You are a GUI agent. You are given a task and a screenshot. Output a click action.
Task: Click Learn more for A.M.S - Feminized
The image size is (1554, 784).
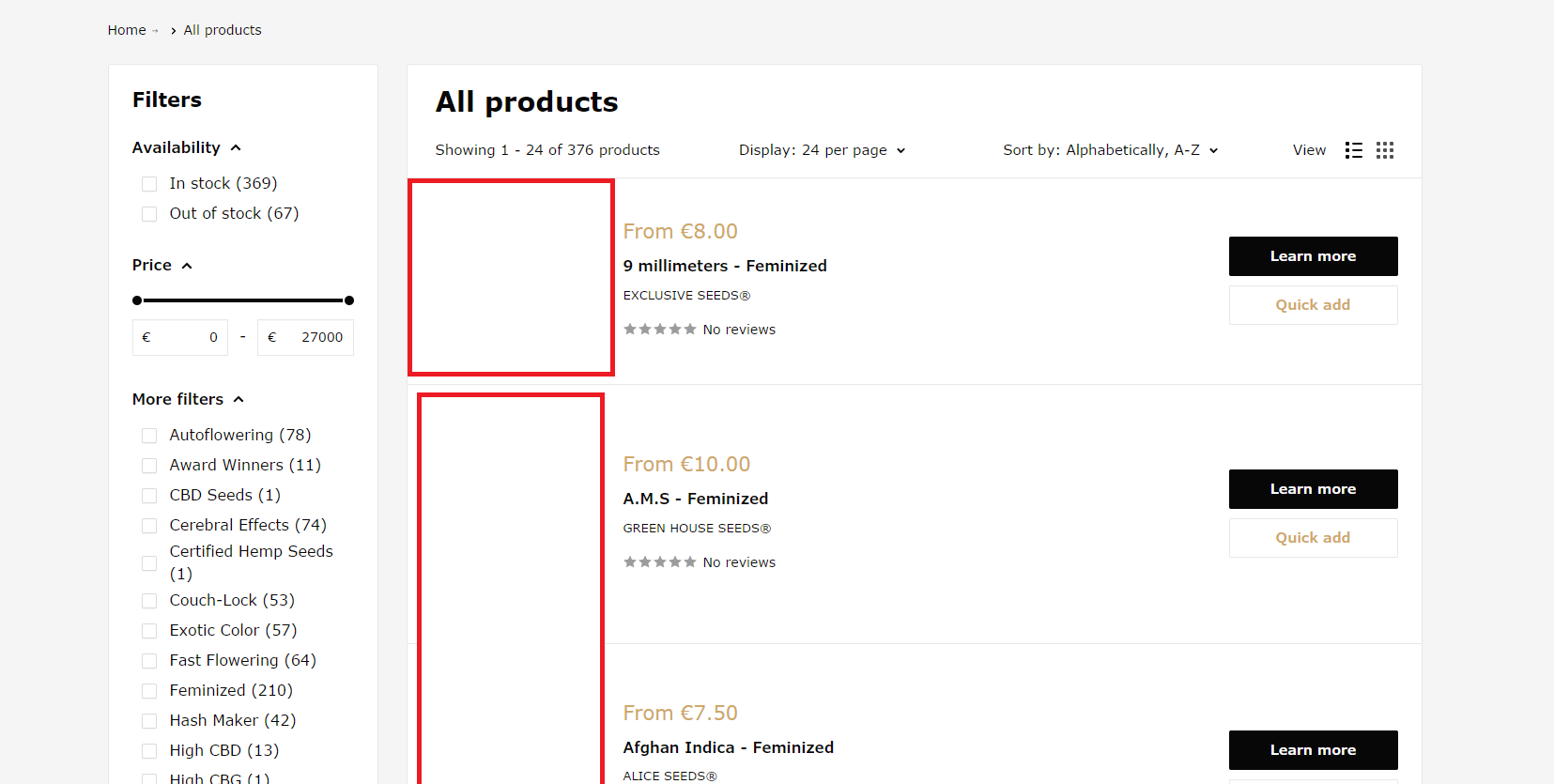1313,489
